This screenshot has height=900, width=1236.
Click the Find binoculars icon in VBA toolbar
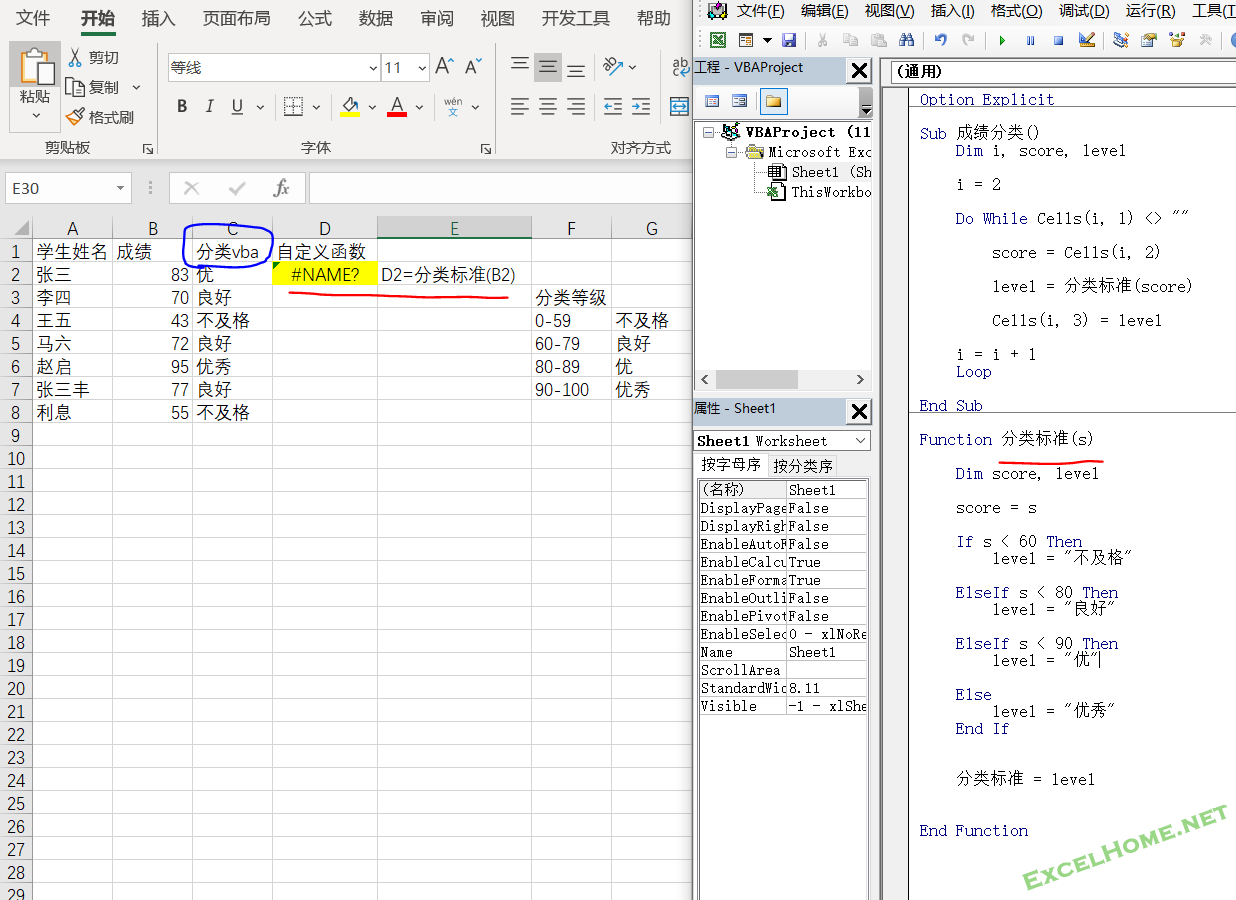click(x=906, y=40)
